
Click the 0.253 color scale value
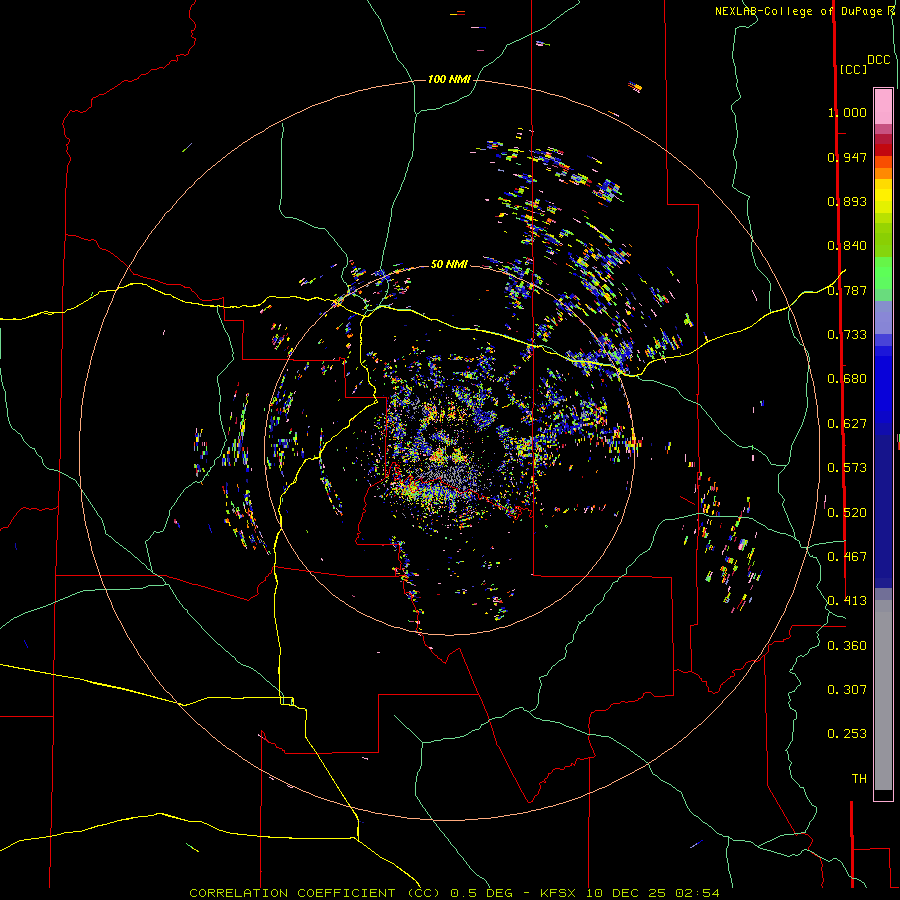[x=847, y=734]
